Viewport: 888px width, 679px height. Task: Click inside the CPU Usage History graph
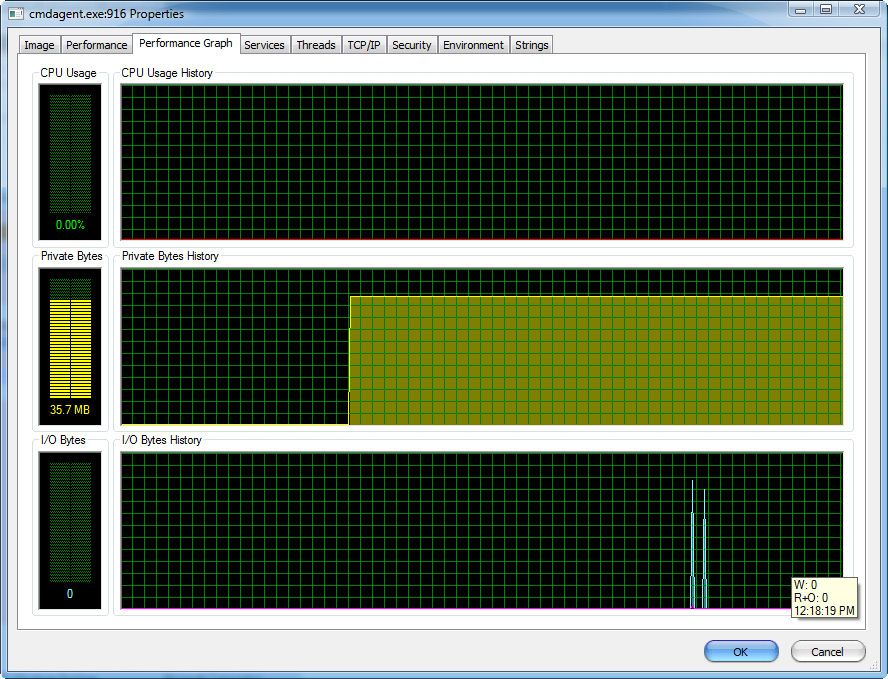coord(482,162)
